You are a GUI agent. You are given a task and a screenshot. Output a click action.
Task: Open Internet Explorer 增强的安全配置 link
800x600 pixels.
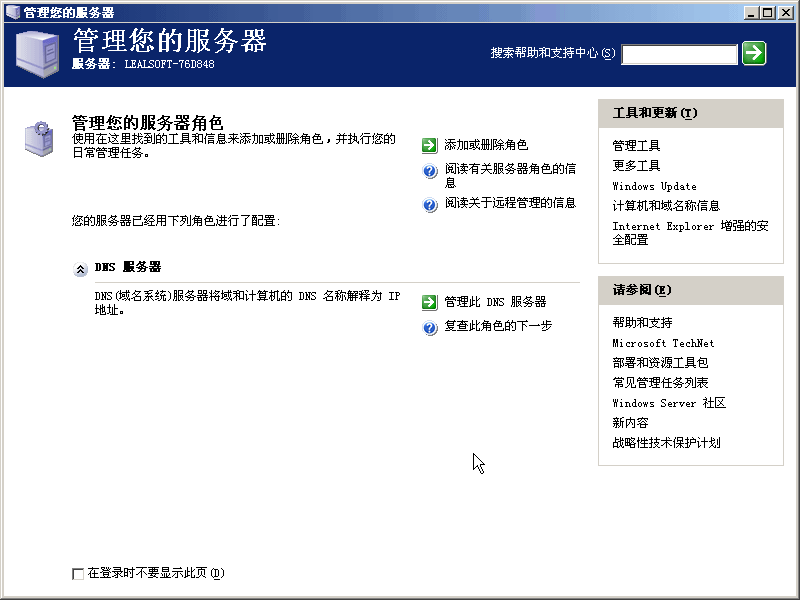[x=690, y=233]
